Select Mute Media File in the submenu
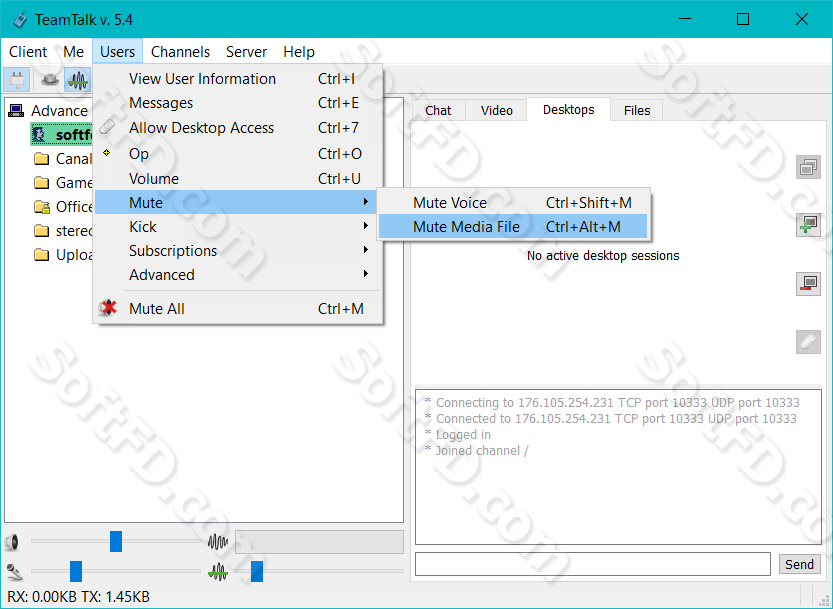 tap(513, 226)
